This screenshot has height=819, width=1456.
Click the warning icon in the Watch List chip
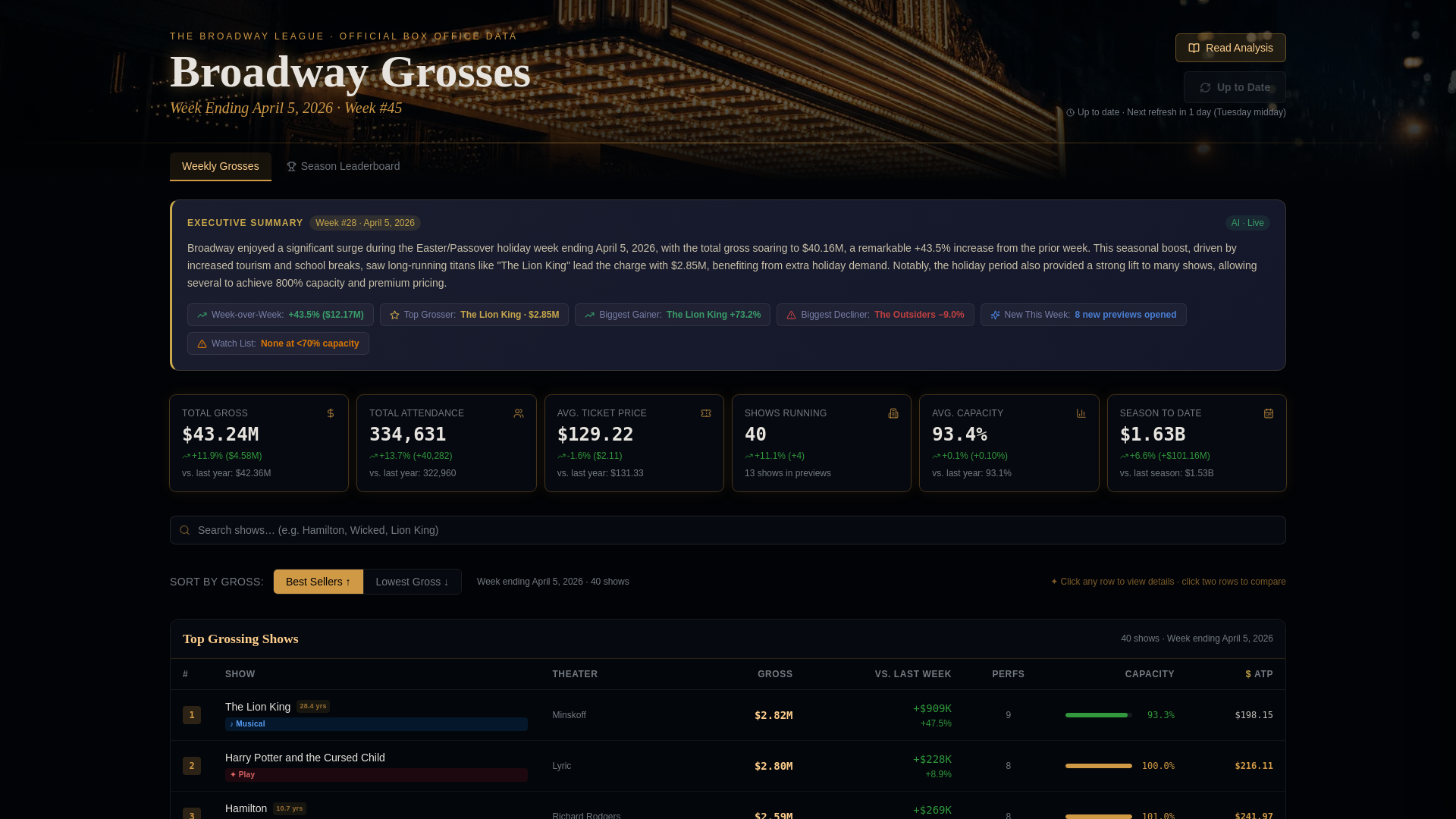(x=202, y=344)
